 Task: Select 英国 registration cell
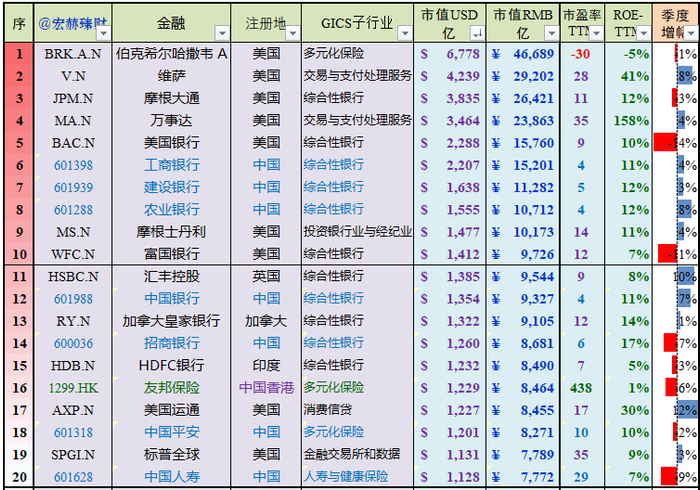(266, 277)
